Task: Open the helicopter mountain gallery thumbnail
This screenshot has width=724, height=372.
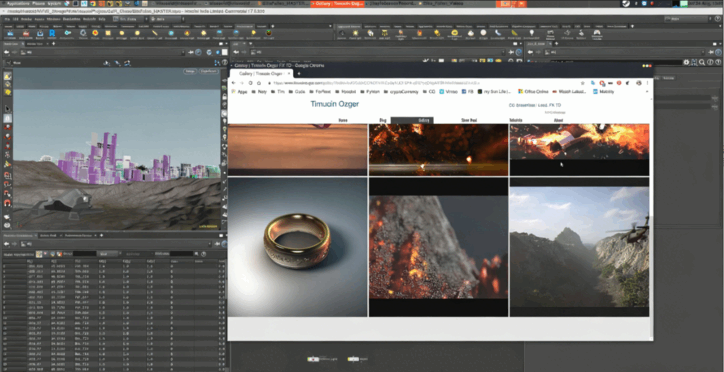Action: [x=579, y=247]
